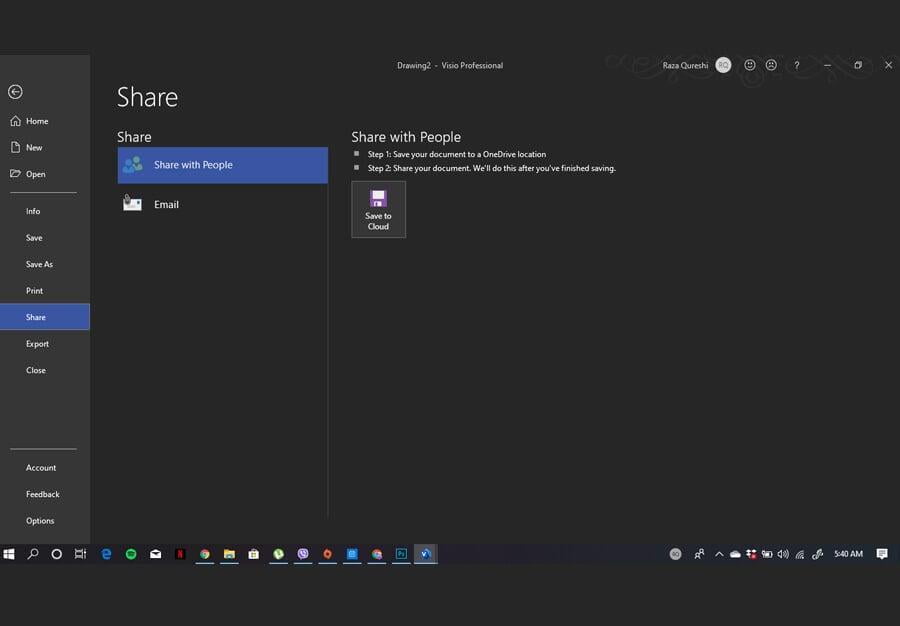Image resolution: width=900 pixels, height=626 pixels.
Task: Open Task View on the taskbar
Action: (80, 554)
